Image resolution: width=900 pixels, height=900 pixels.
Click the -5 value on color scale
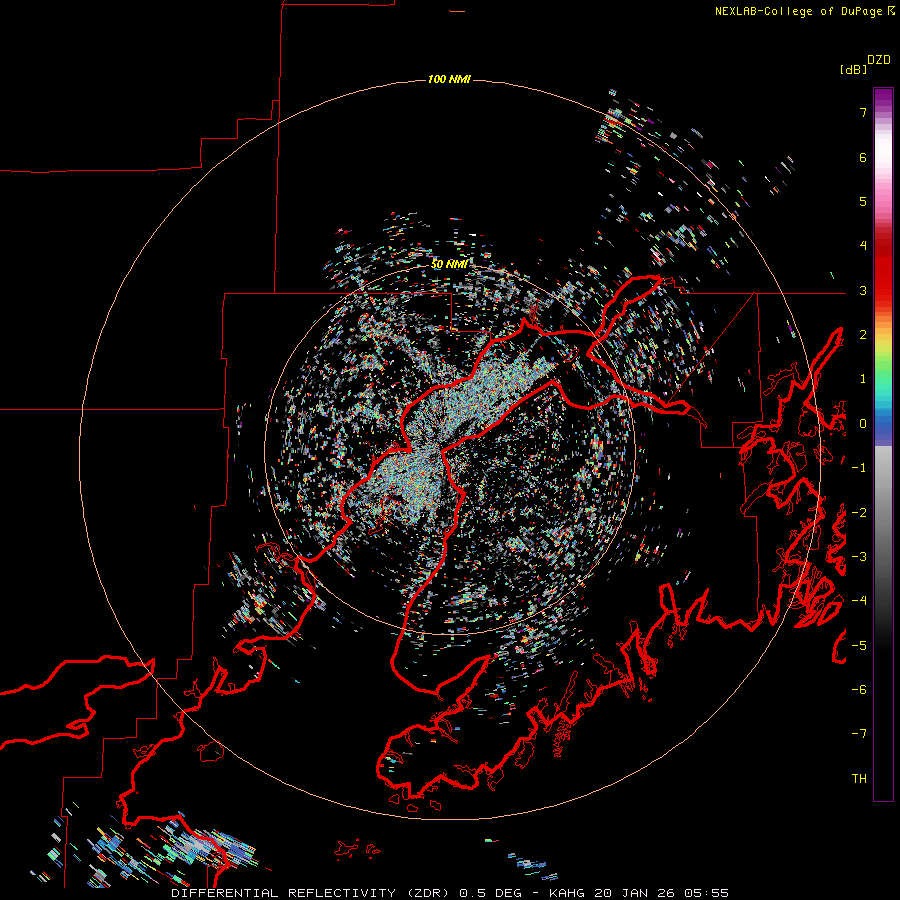[x=859, y=646]
